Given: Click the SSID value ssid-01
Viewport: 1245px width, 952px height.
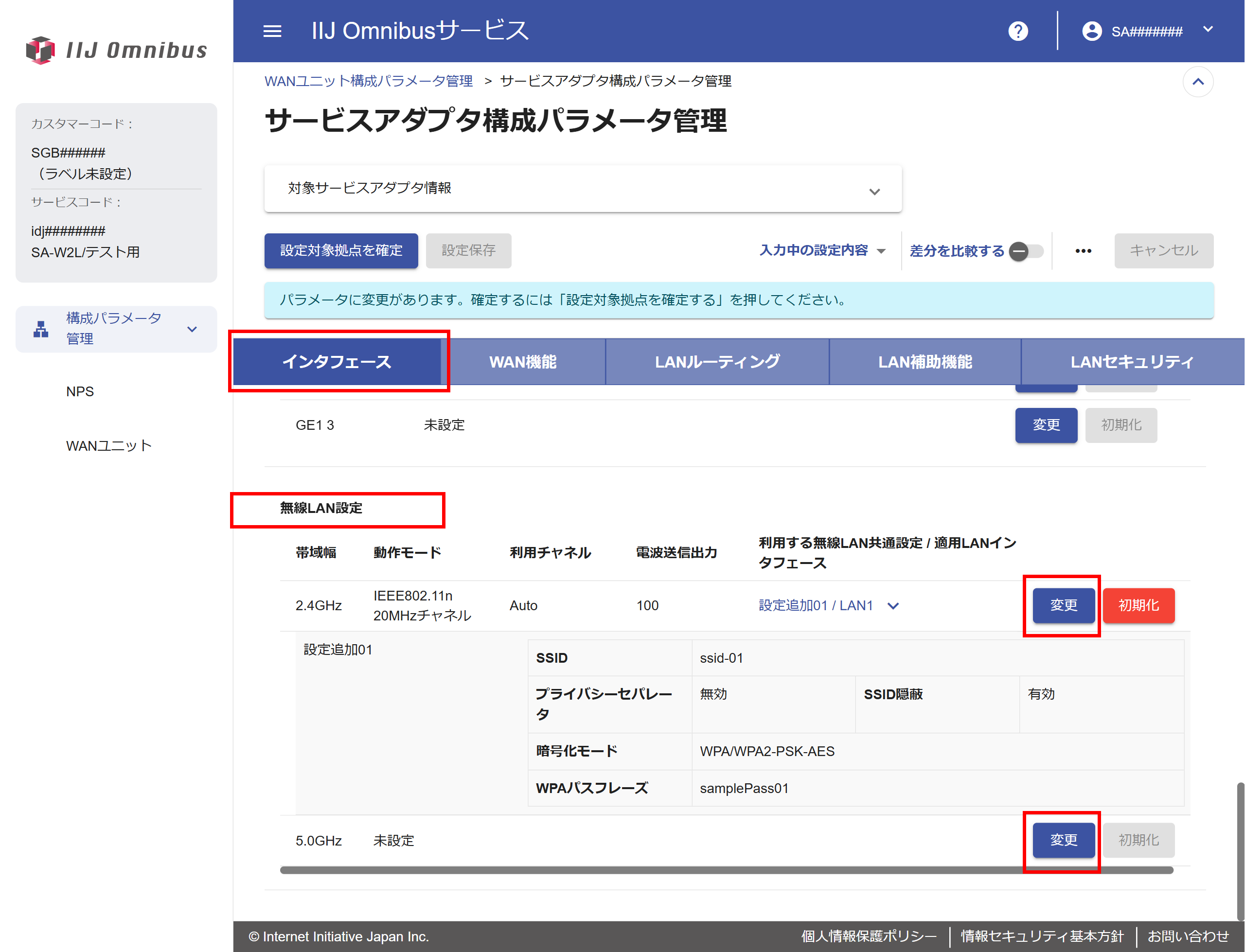Looking at the screenshot, I should point(721,658).
